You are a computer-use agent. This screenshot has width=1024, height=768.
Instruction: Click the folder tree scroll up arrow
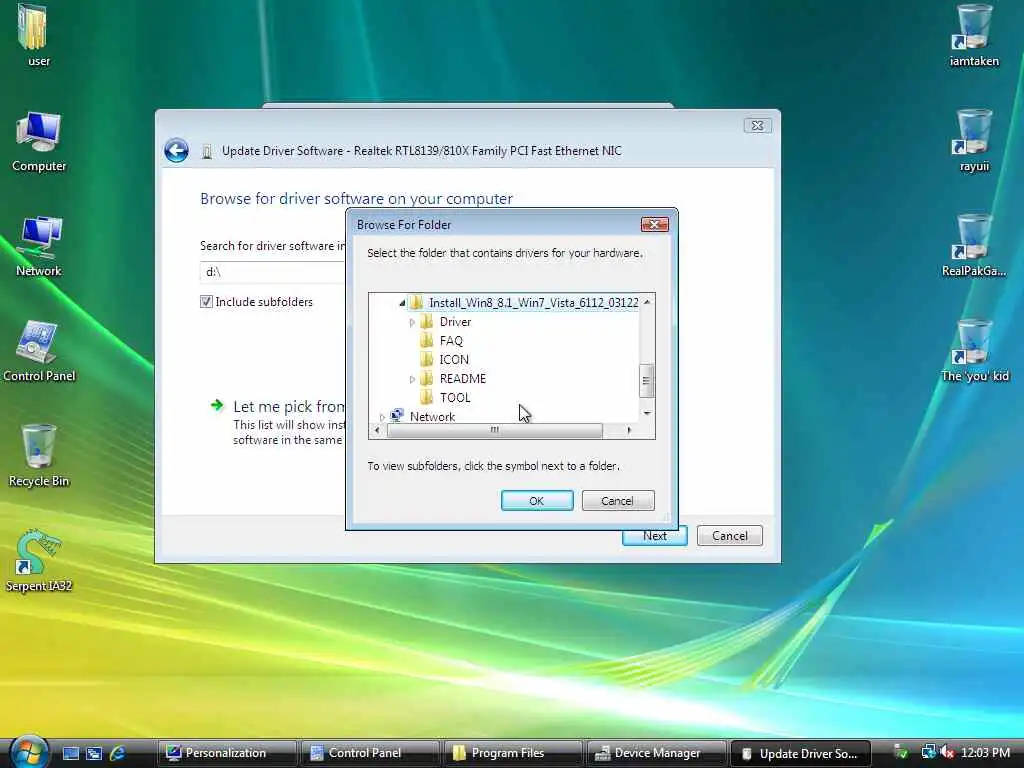coord(647,302)
